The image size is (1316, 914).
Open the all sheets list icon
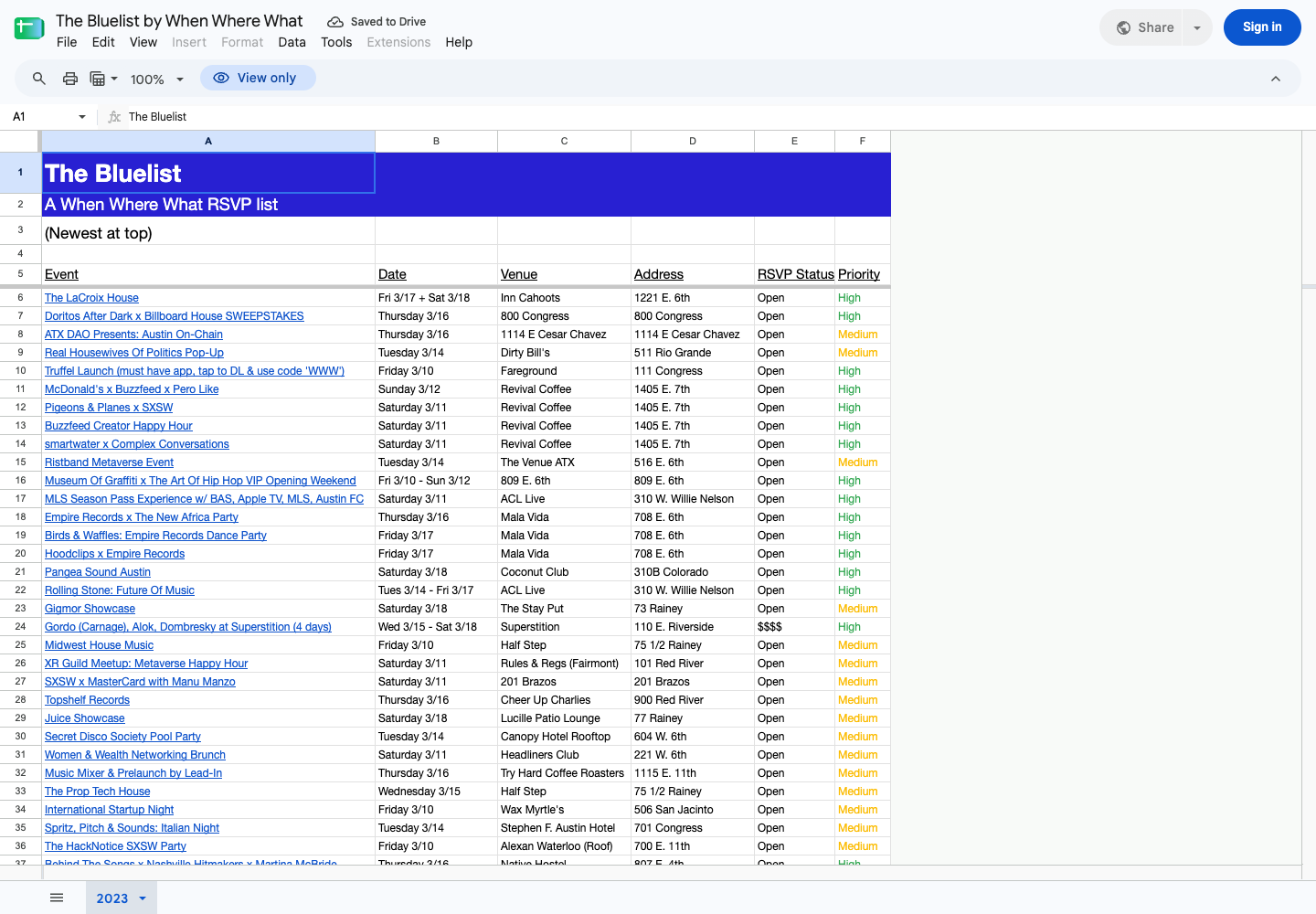click(57, 898)
